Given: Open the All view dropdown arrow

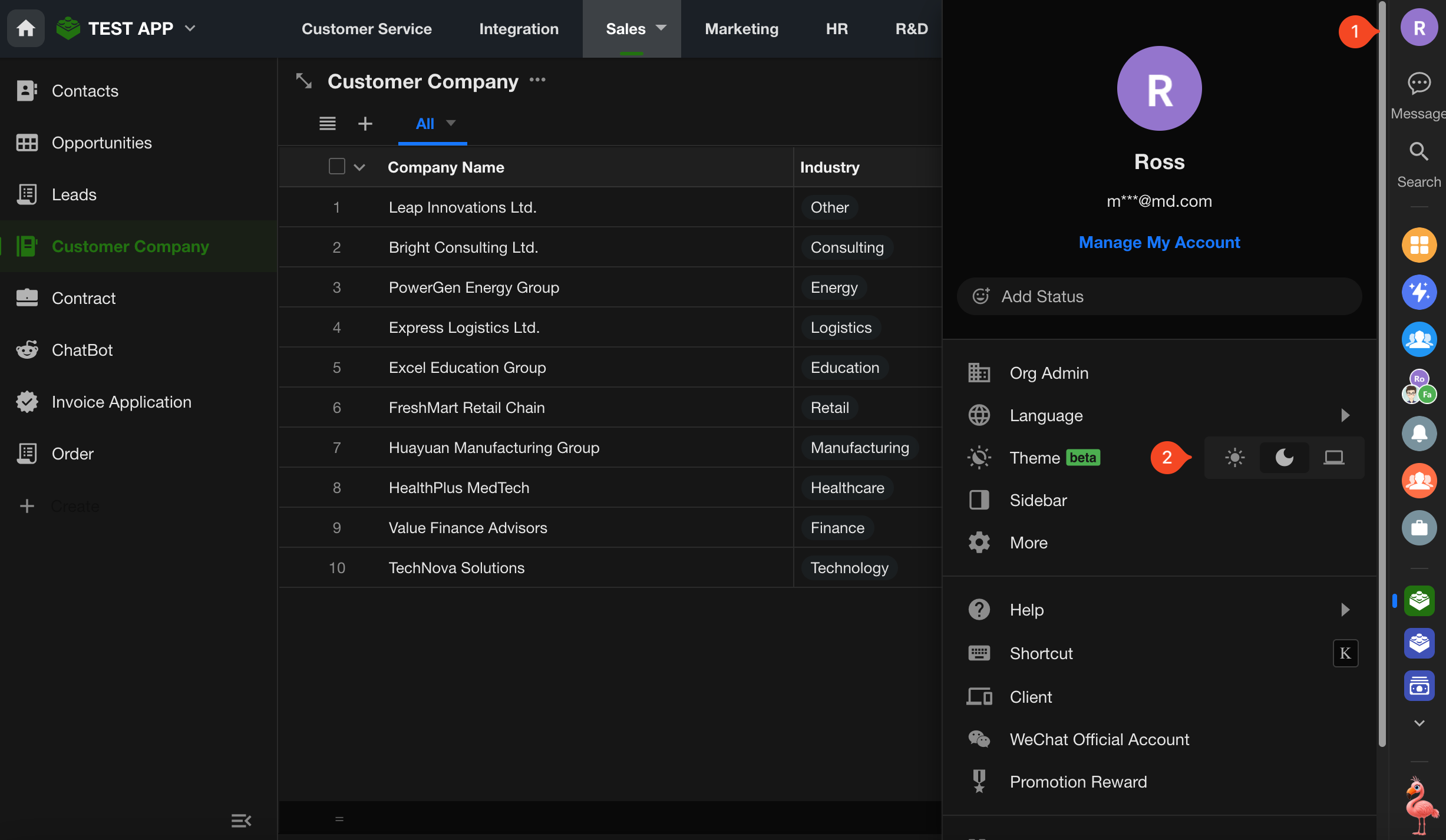Looking at the screenshot, I should 451,123.
